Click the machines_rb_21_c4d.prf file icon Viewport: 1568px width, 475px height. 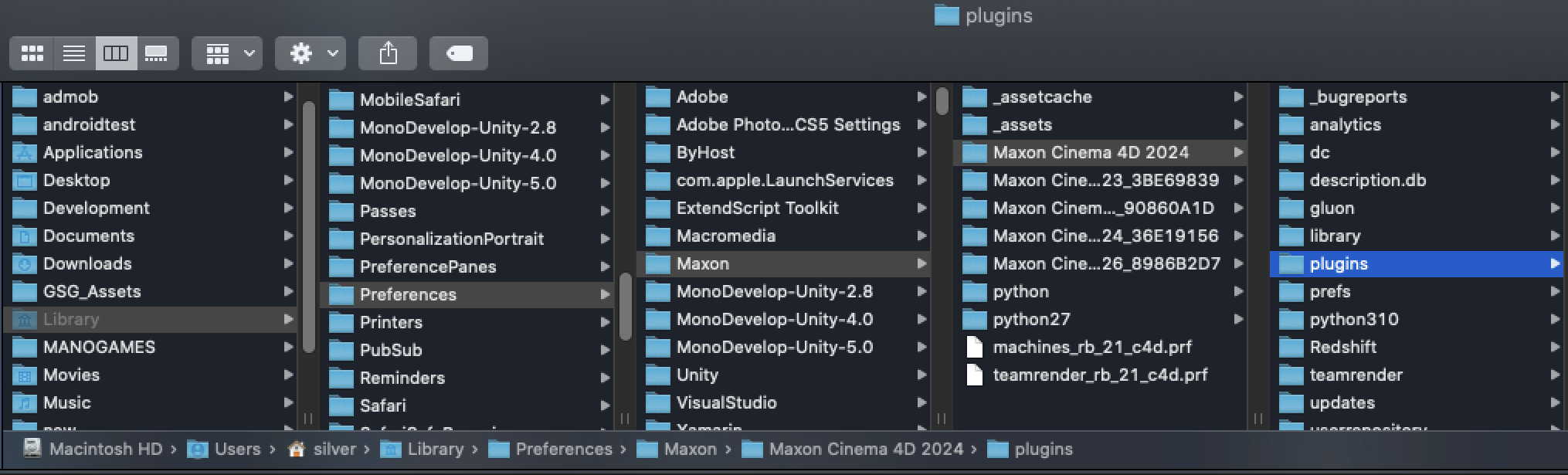[975, 348]
